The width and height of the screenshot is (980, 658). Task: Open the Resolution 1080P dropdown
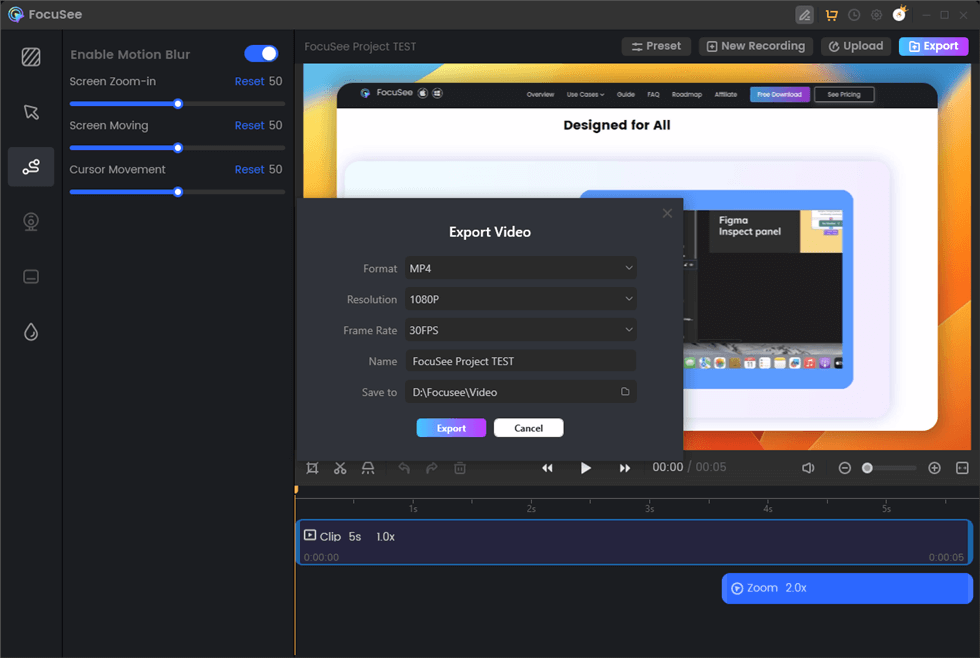[521, 299]
